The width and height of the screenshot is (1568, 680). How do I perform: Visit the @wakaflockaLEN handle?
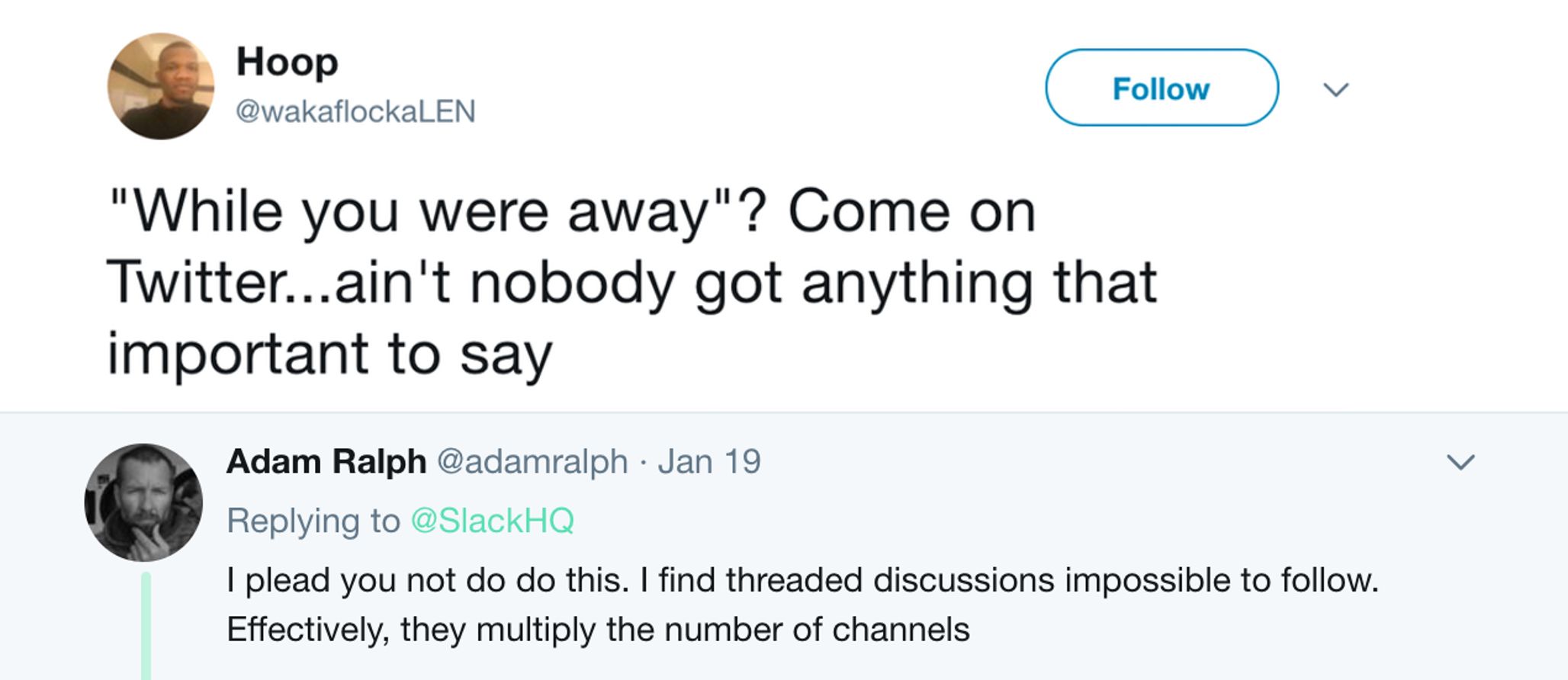click(x=355, y=111)
